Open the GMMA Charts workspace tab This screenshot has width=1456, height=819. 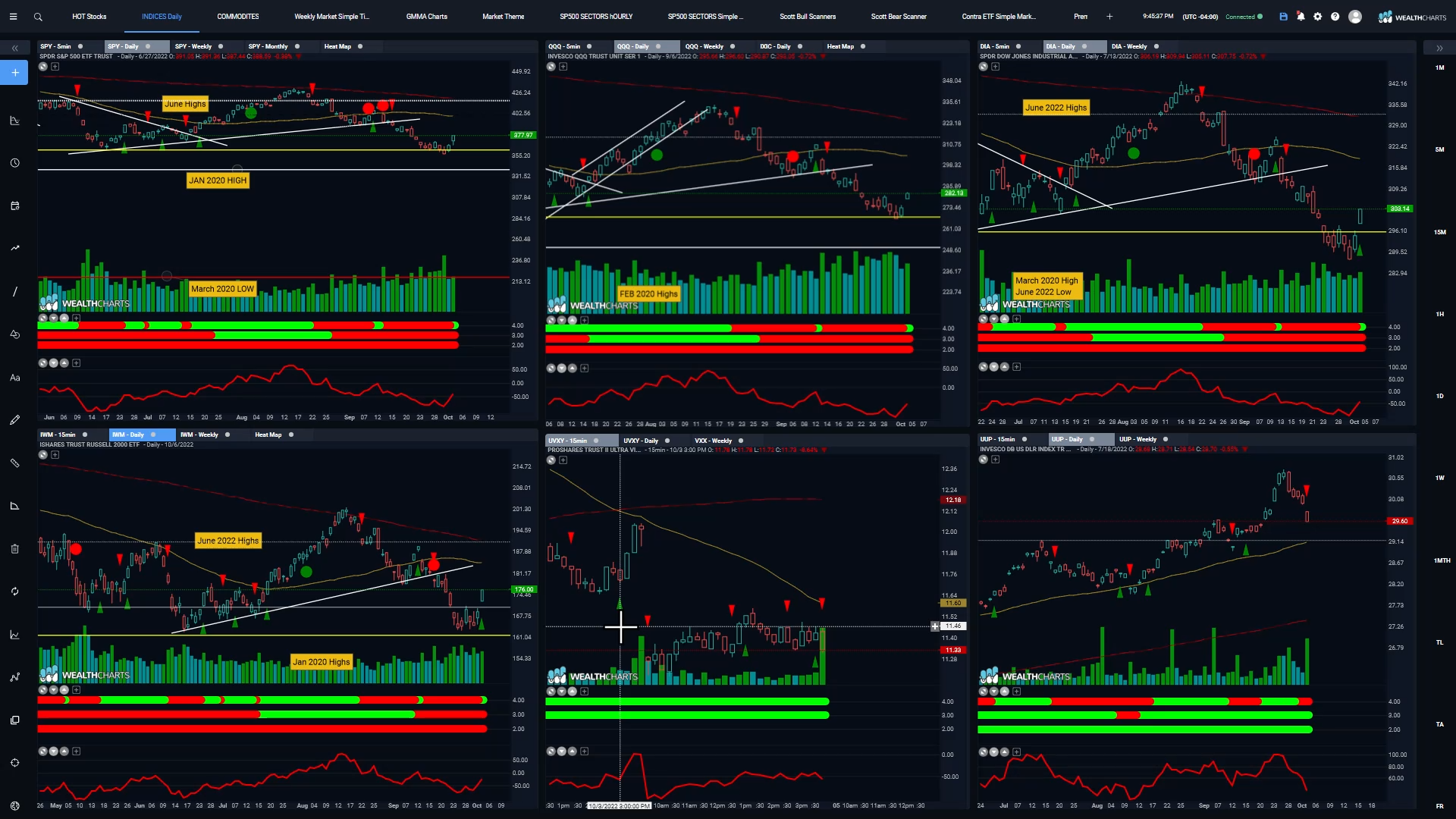(x=426, y=17)
